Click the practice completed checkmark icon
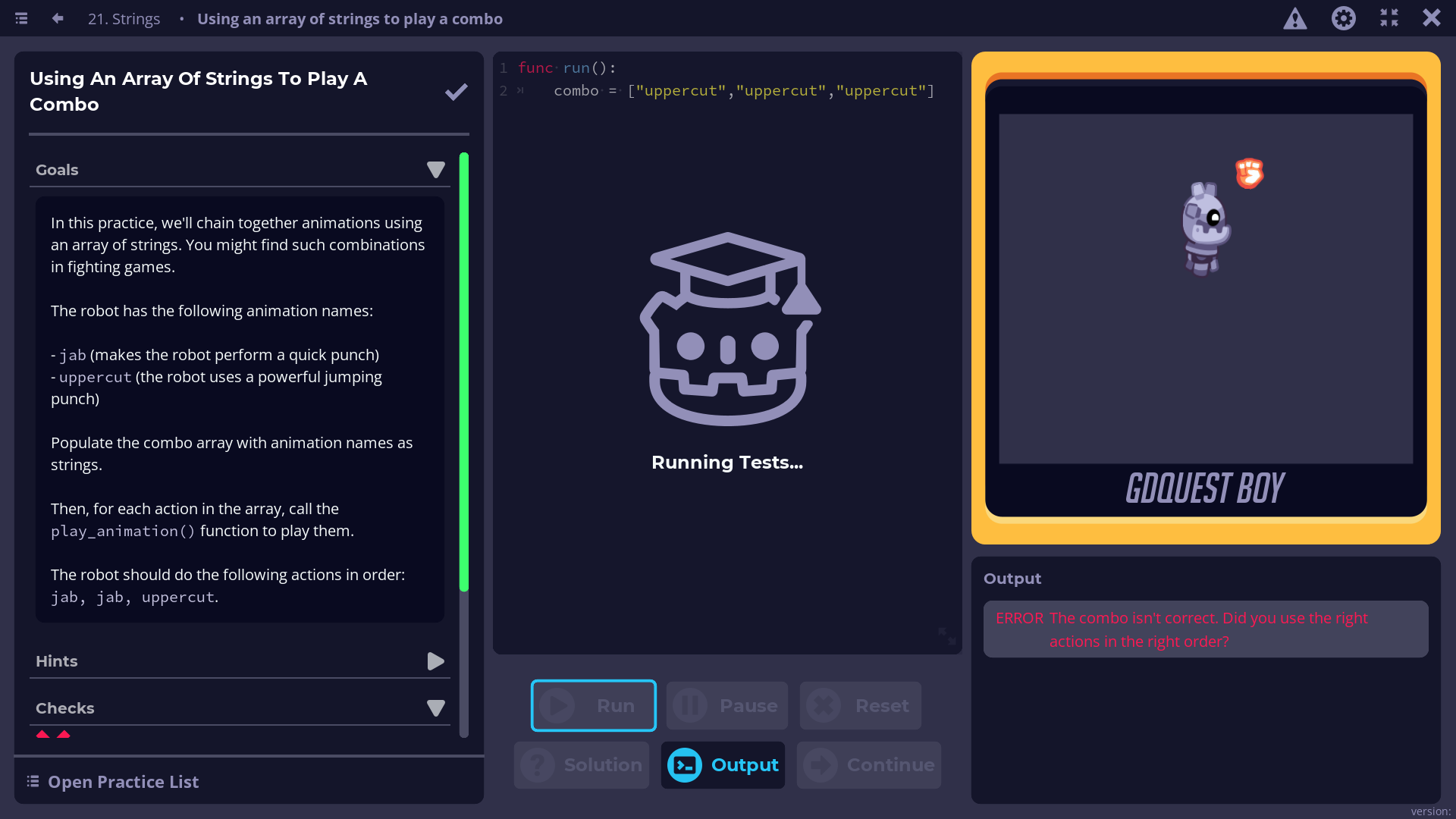1456x819 pixels. (456, 92)
